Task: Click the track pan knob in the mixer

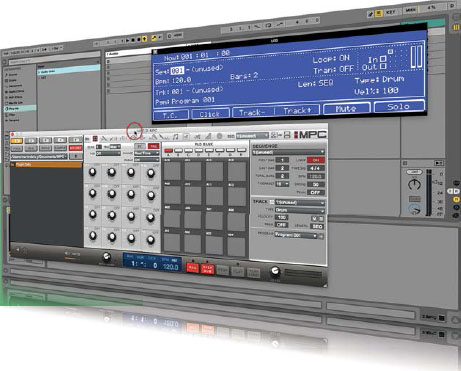Action: pyautogui.click(x=414, y=184)
